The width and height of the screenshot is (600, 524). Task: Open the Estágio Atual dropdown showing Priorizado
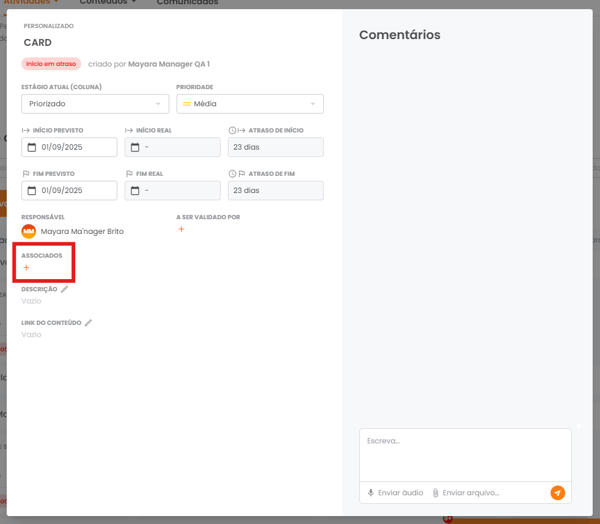(x=95, y=104)
